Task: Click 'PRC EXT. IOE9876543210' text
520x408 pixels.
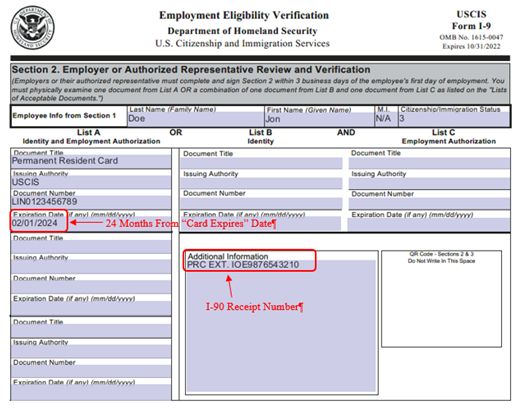Action: [x=243, y=265]
